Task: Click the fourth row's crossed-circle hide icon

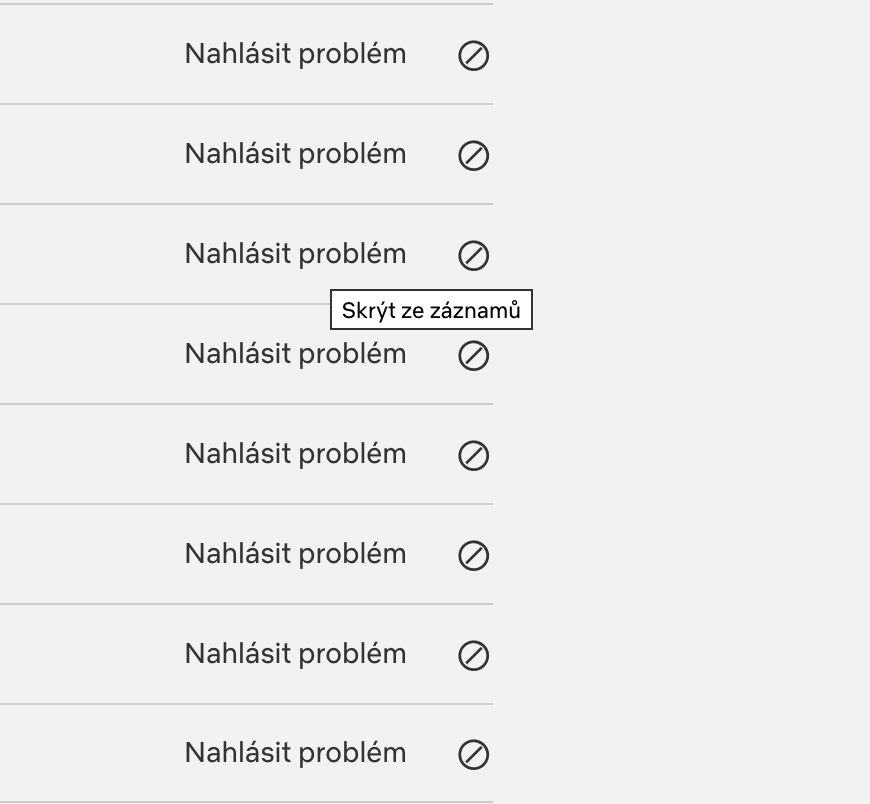Action: (473, 356)
